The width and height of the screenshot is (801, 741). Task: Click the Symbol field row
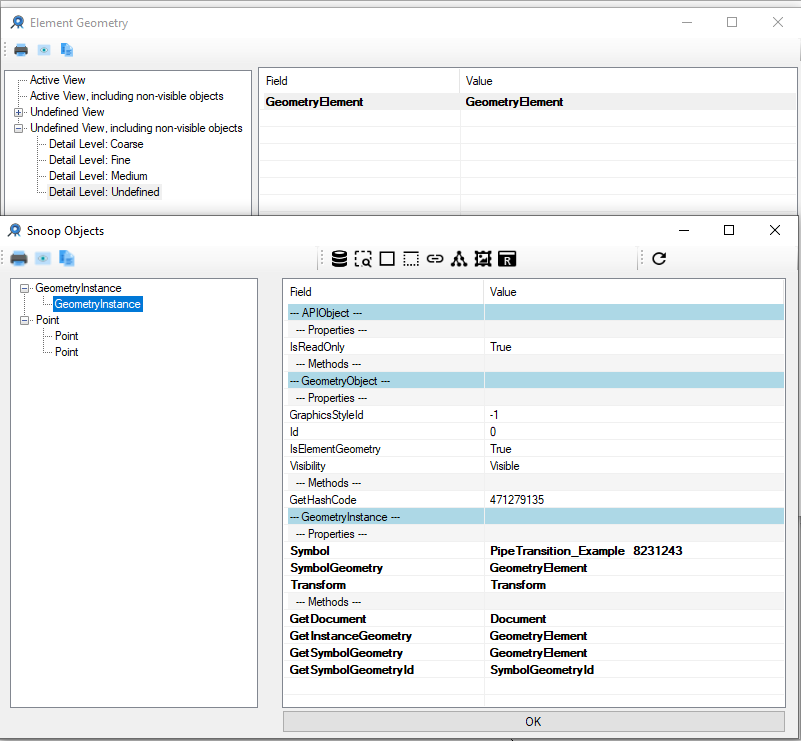536,551
